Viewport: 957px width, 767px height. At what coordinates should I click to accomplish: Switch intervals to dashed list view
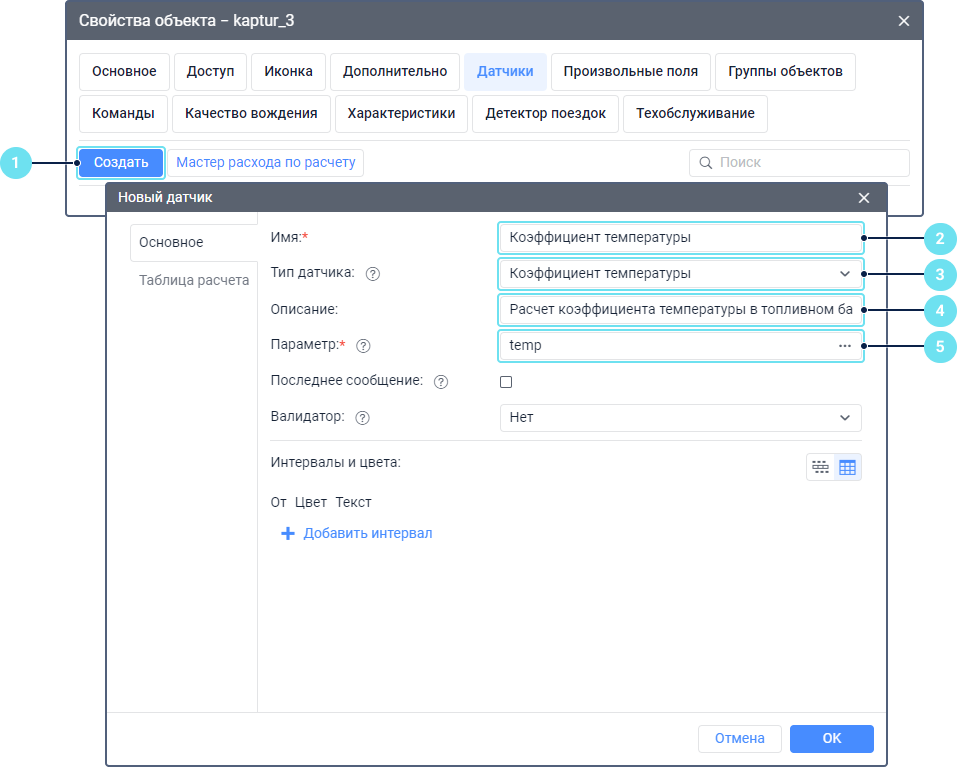[821, 467]
